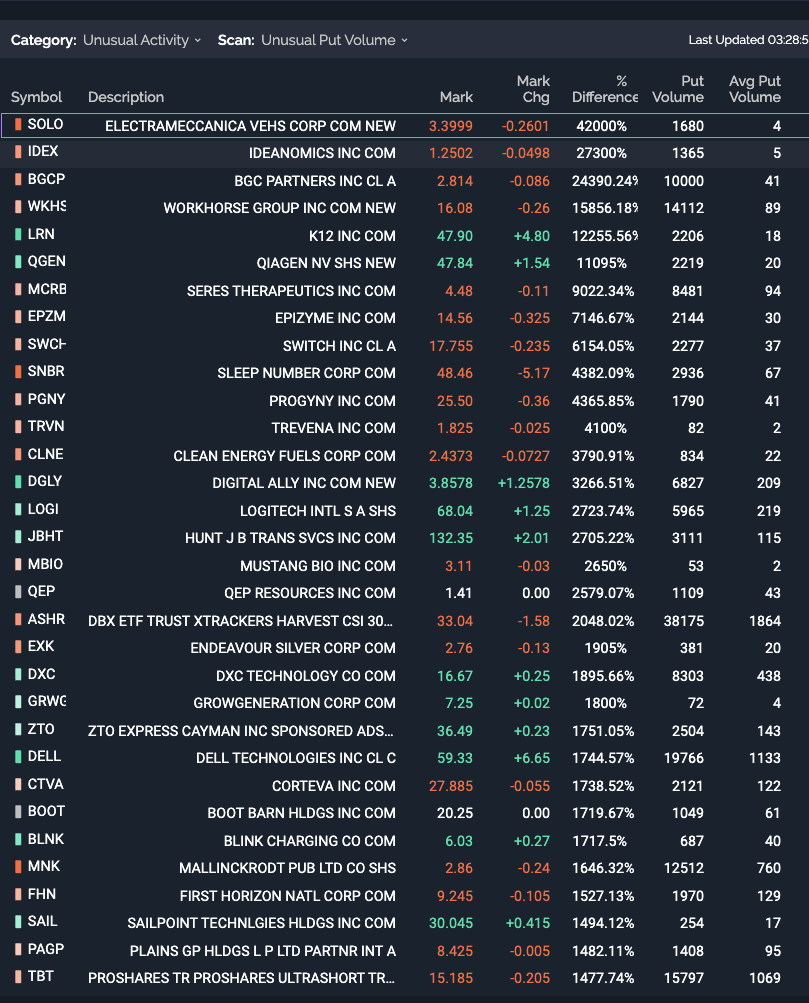Select the PAGP symbol
This screenshot has width=809, height=1003.
[46, 949]
